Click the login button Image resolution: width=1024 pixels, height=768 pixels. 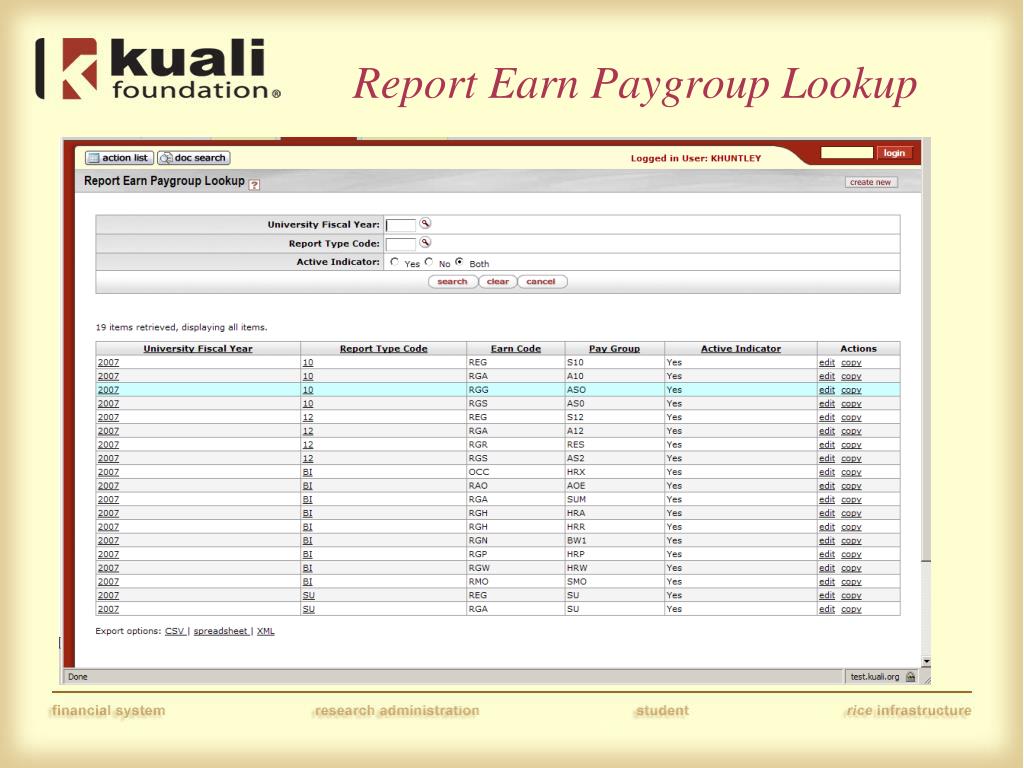[894, 153]
